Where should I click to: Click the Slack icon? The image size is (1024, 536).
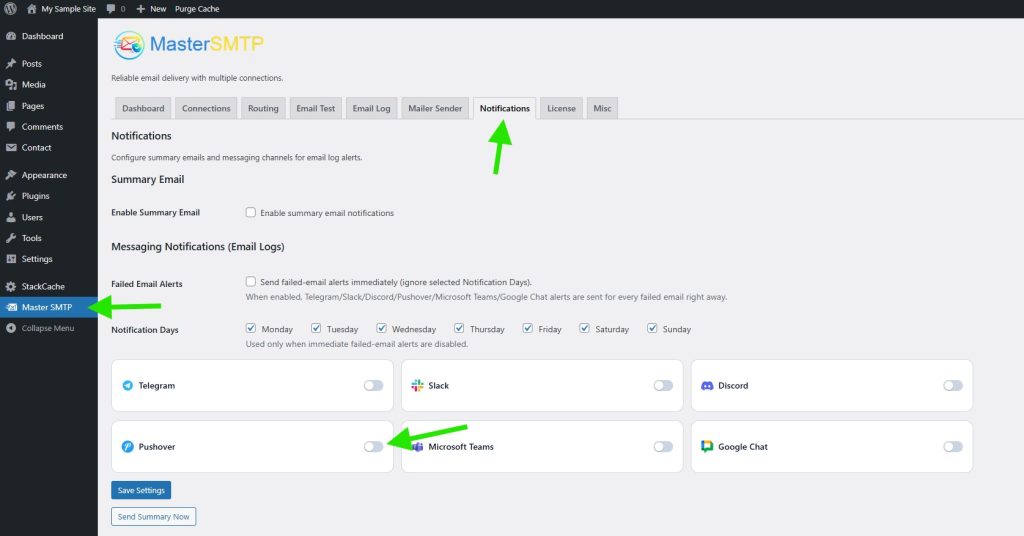point(417,386)
